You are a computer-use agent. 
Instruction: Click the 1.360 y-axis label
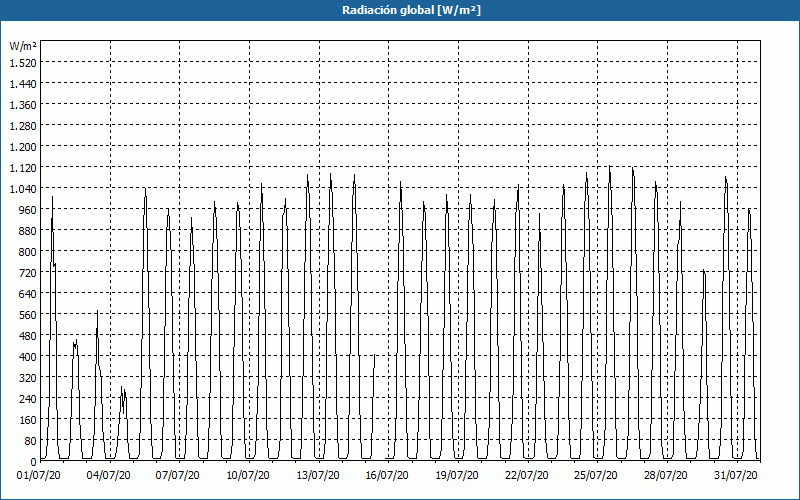pos(23,105)
